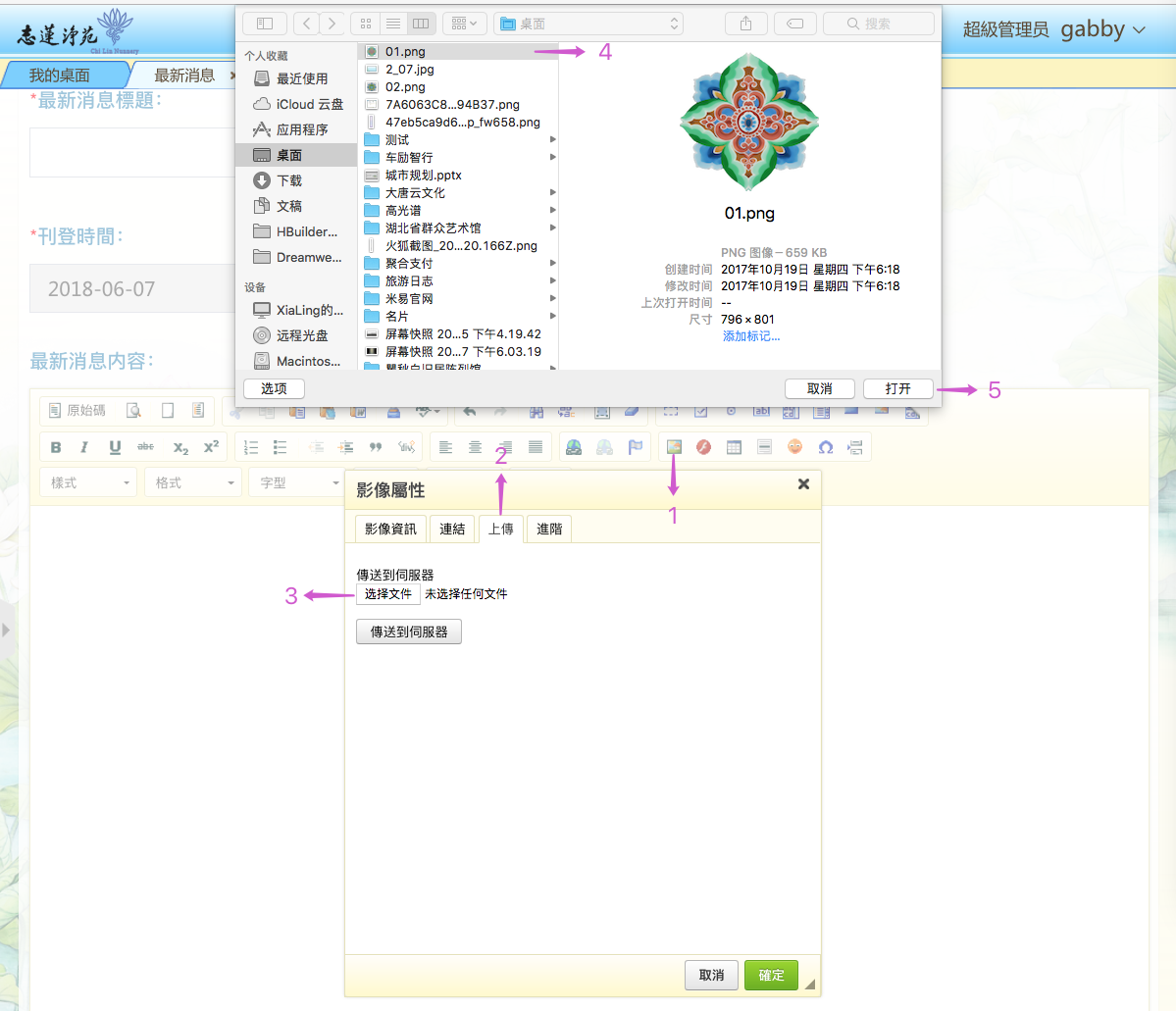Expand the gabby user menu
The height and width of the screenshot is (1011, 1176).
(x=1102, y=29)
